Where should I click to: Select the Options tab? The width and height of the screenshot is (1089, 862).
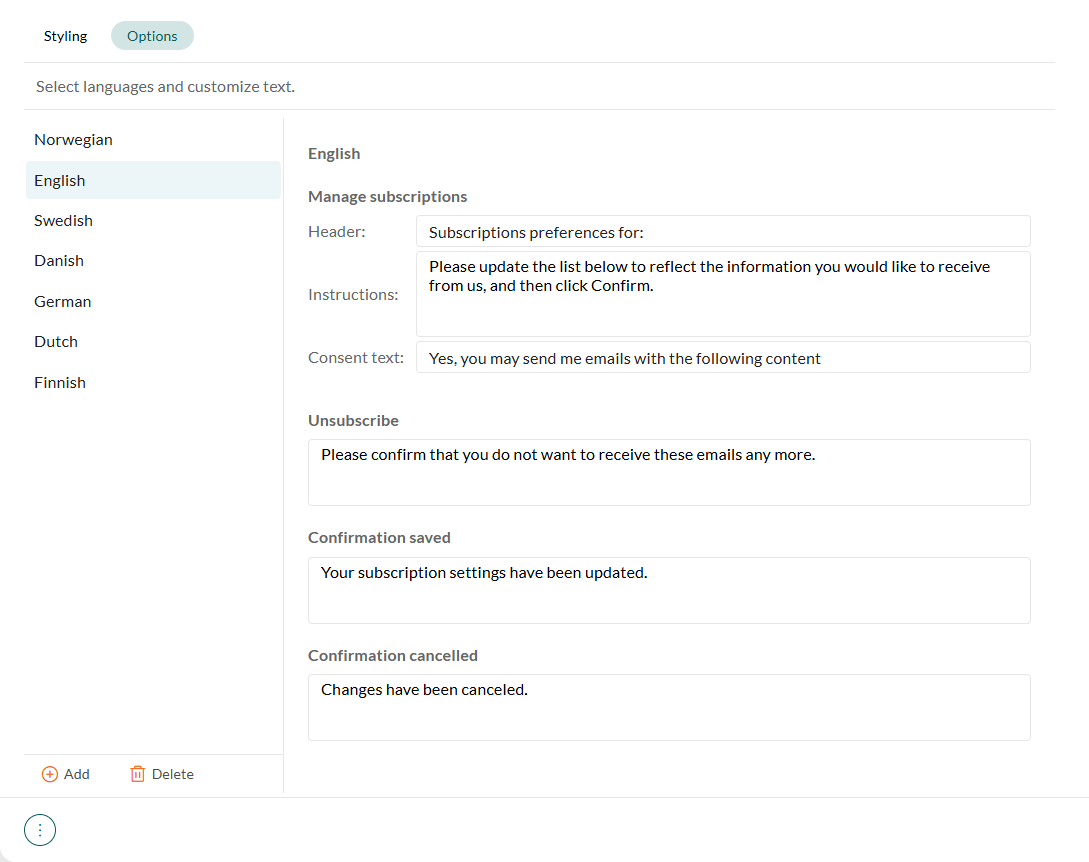coord(152,36)
